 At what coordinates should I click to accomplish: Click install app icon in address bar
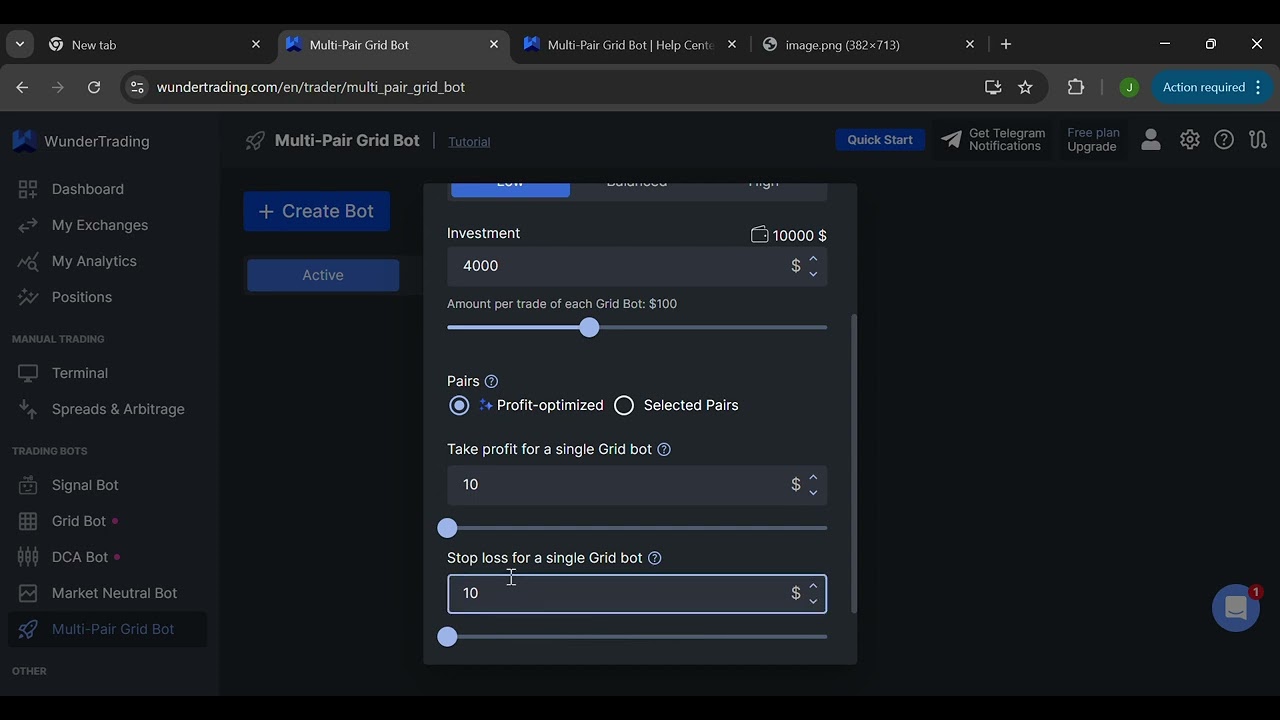(x=993, y=87)
